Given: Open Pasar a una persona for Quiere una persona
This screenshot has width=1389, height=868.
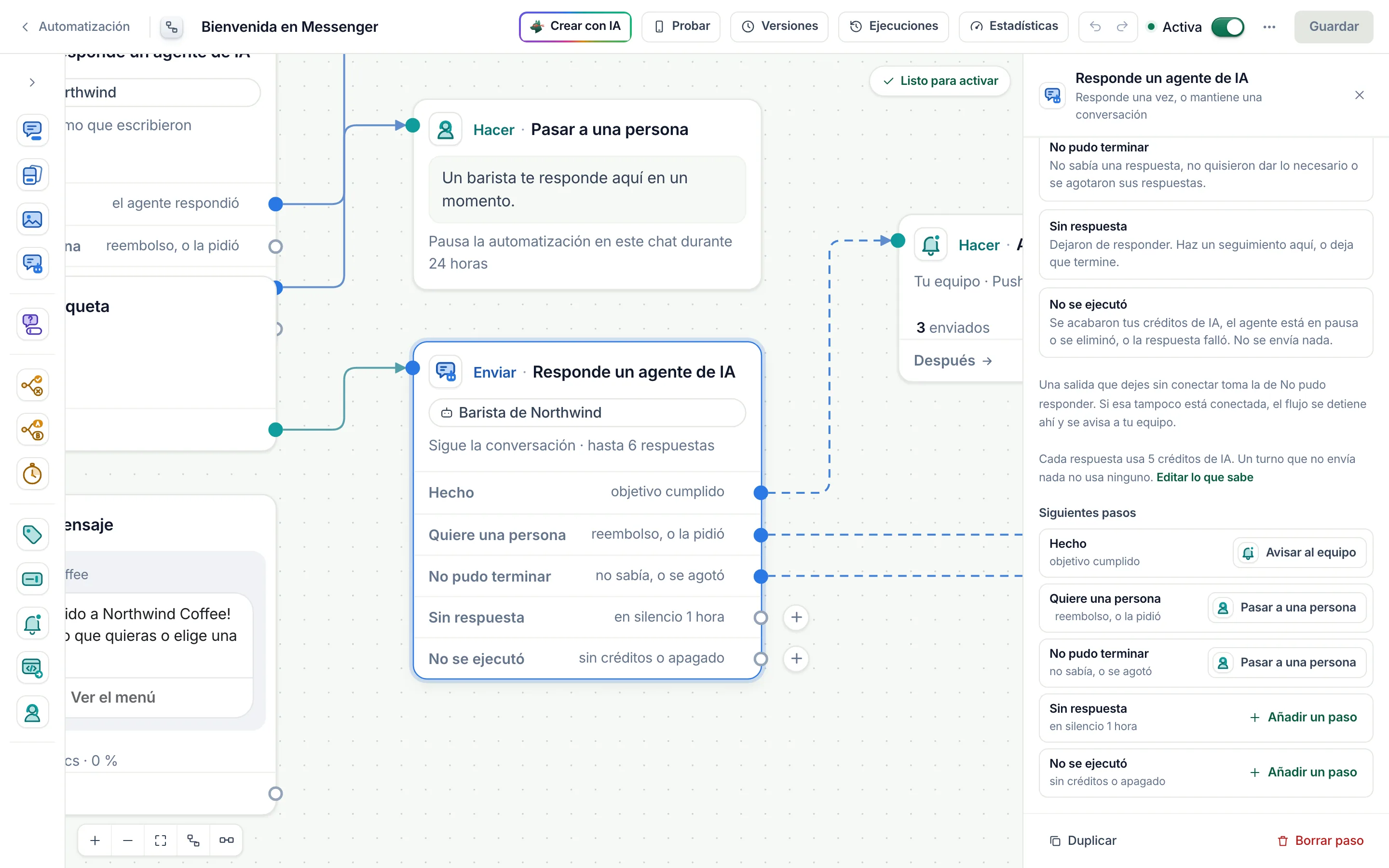Looking at the screenshot, I should [1287, 608].
